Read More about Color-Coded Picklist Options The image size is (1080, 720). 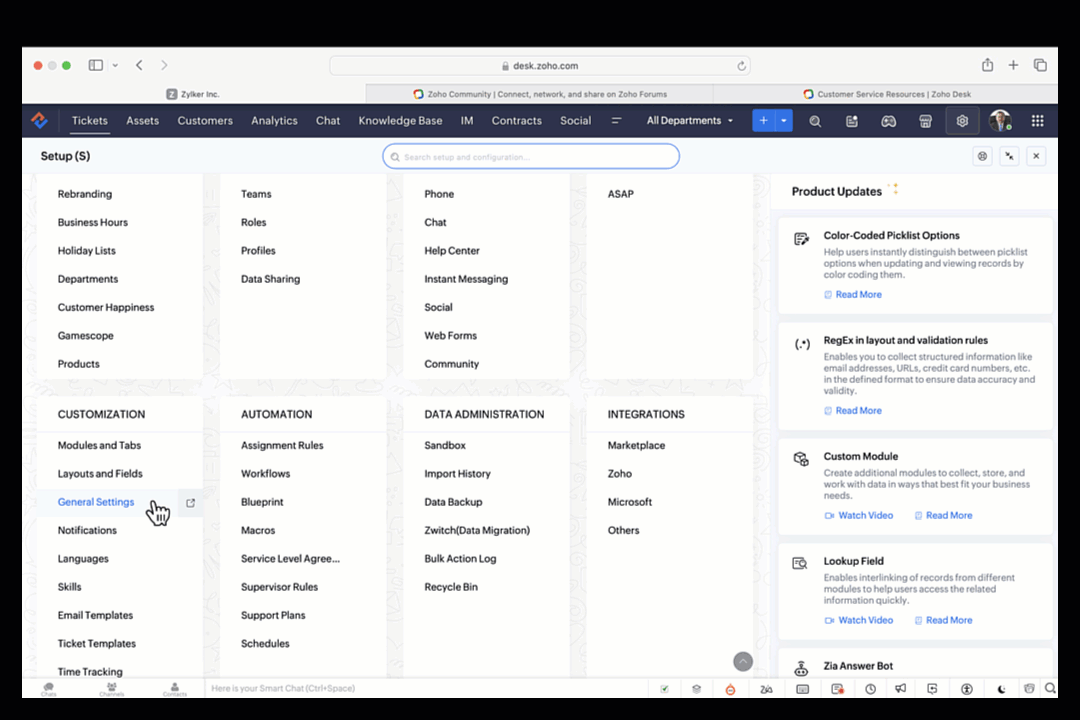click(853, 294)
